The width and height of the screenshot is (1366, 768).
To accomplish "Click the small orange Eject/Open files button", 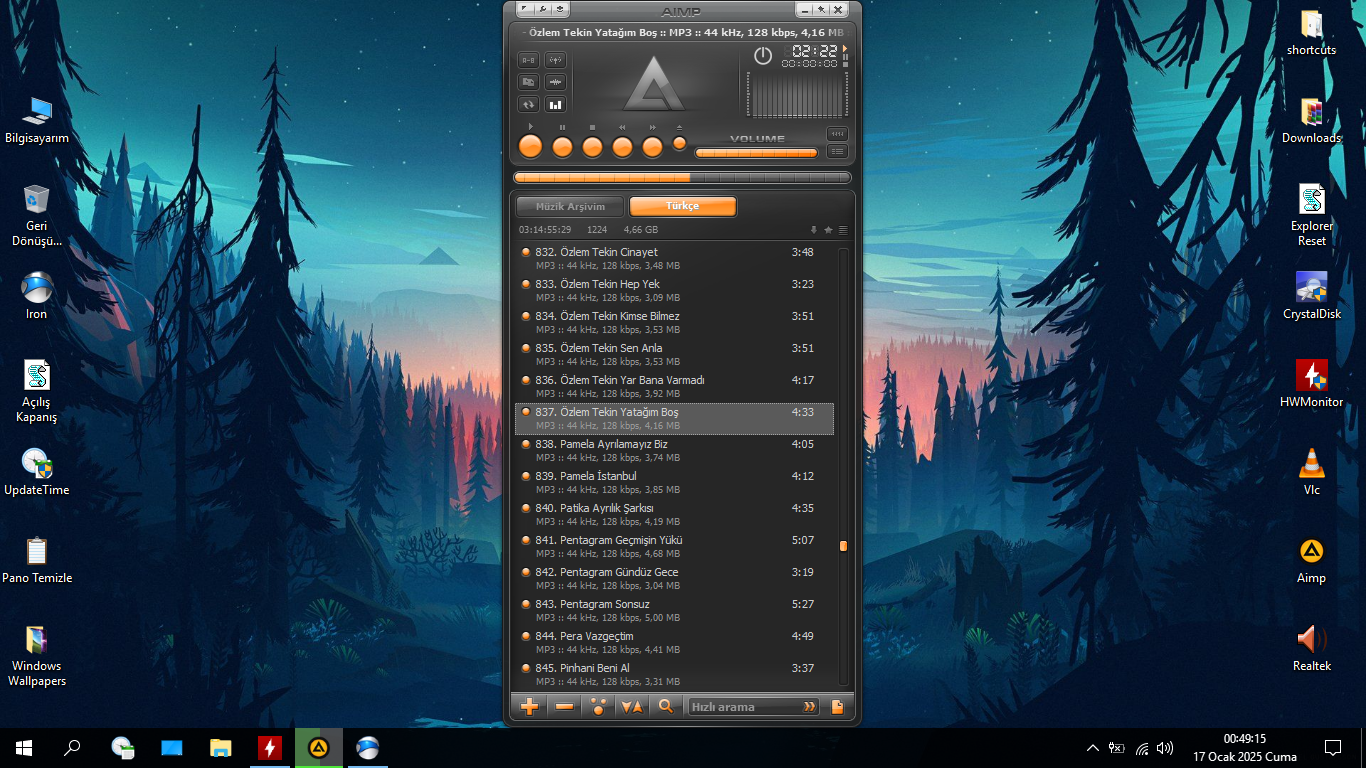I will click(x=680, y=143).
